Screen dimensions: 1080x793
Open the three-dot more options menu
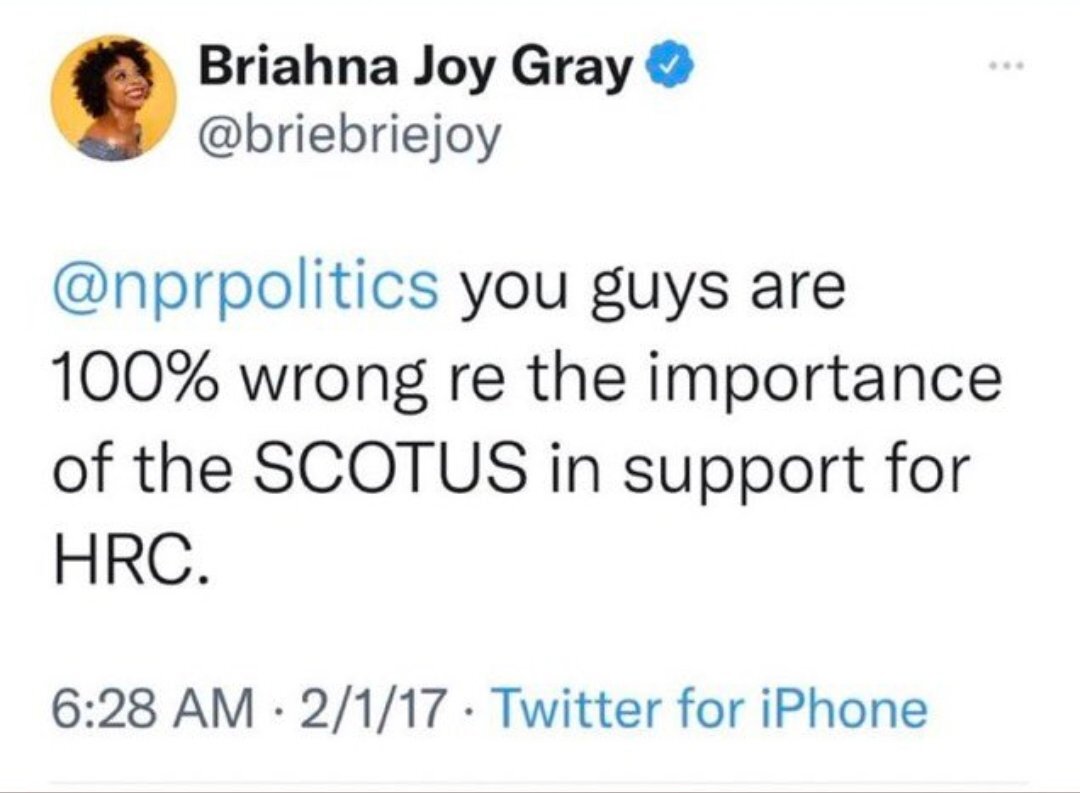click(x=1006, y=65)
